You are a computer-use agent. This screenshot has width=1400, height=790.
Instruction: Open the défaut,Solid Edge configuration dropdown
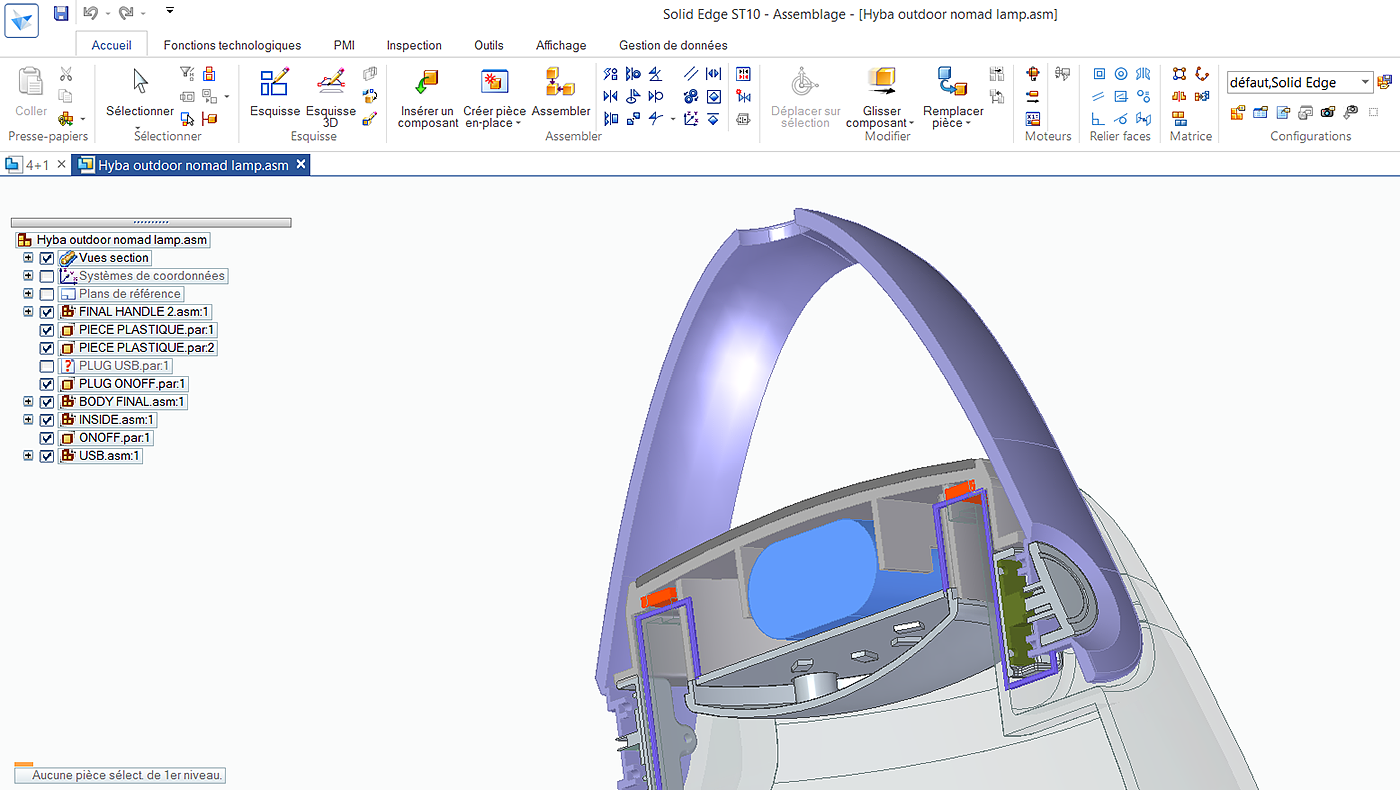[1365, 83]
